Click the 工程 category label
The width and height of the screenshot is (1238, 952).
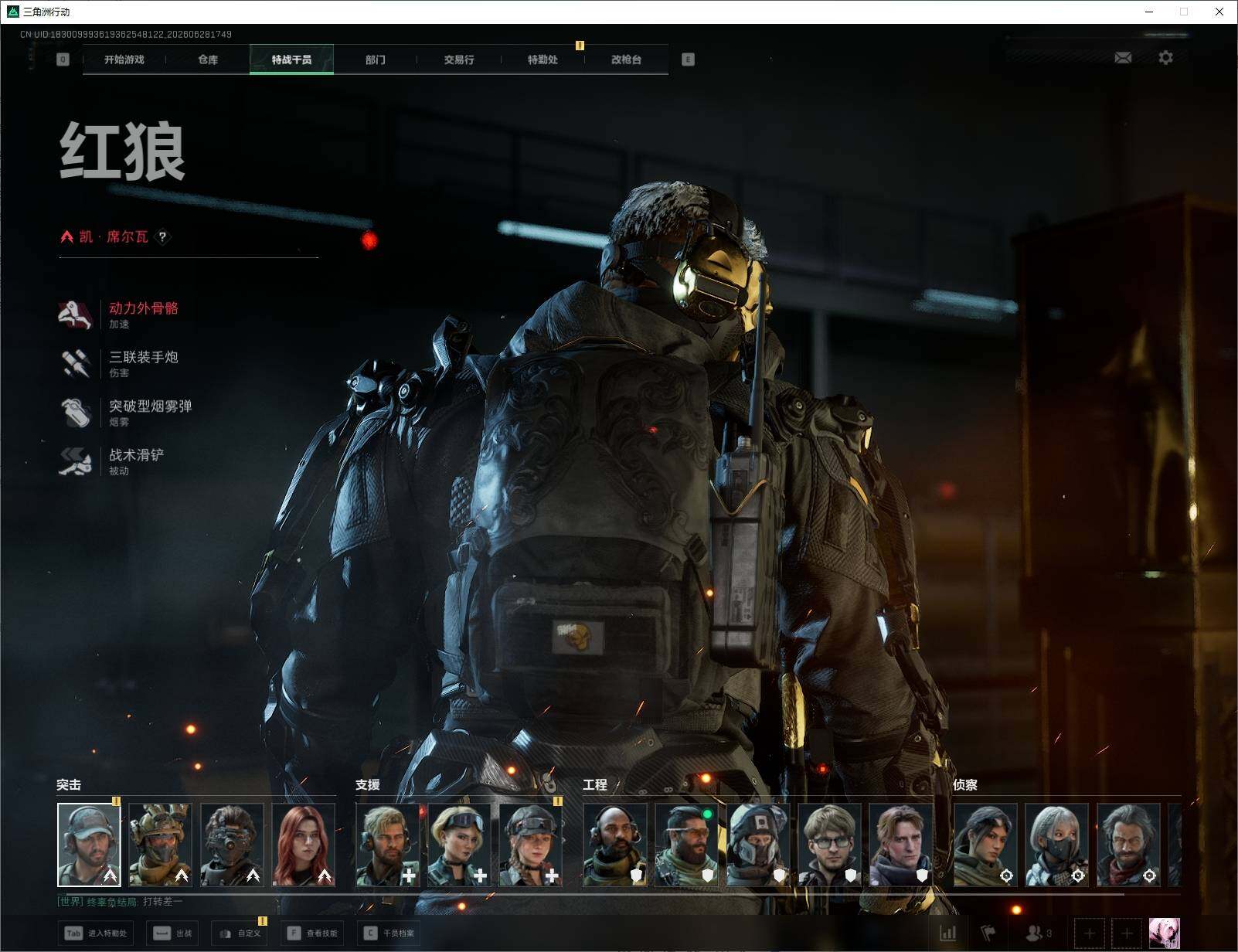pos(595,785)
